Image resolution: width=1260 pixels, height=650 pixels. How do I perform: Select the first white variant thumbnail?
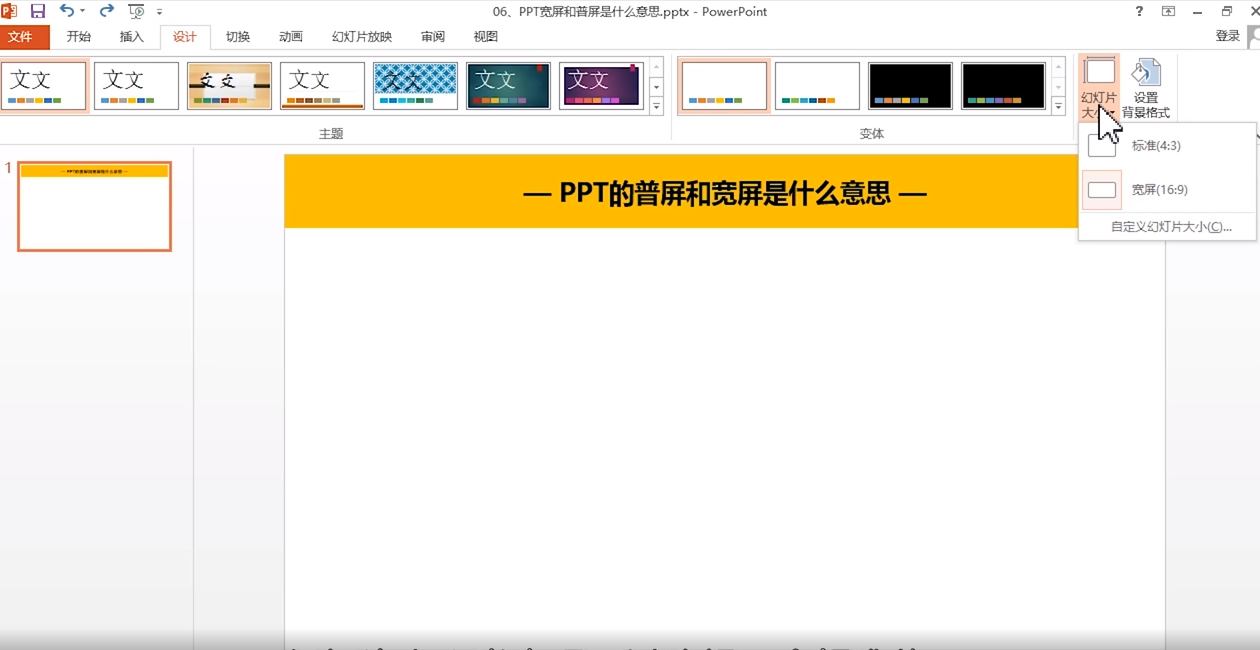[725, 86]
